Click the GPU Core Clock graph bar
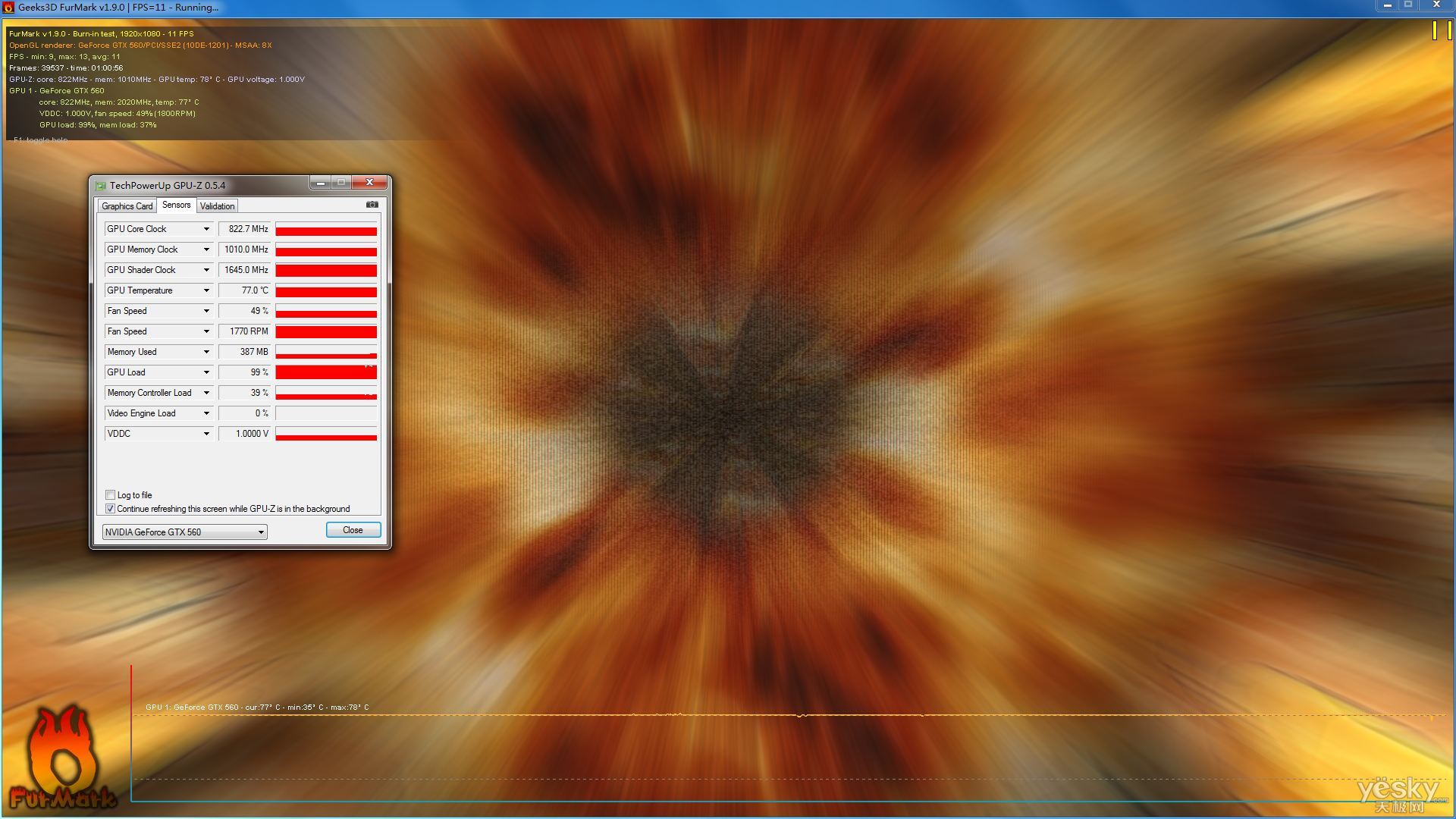The height and width of the screenshot is (819, 1456). pyautogui.click(x=326, y=229)
